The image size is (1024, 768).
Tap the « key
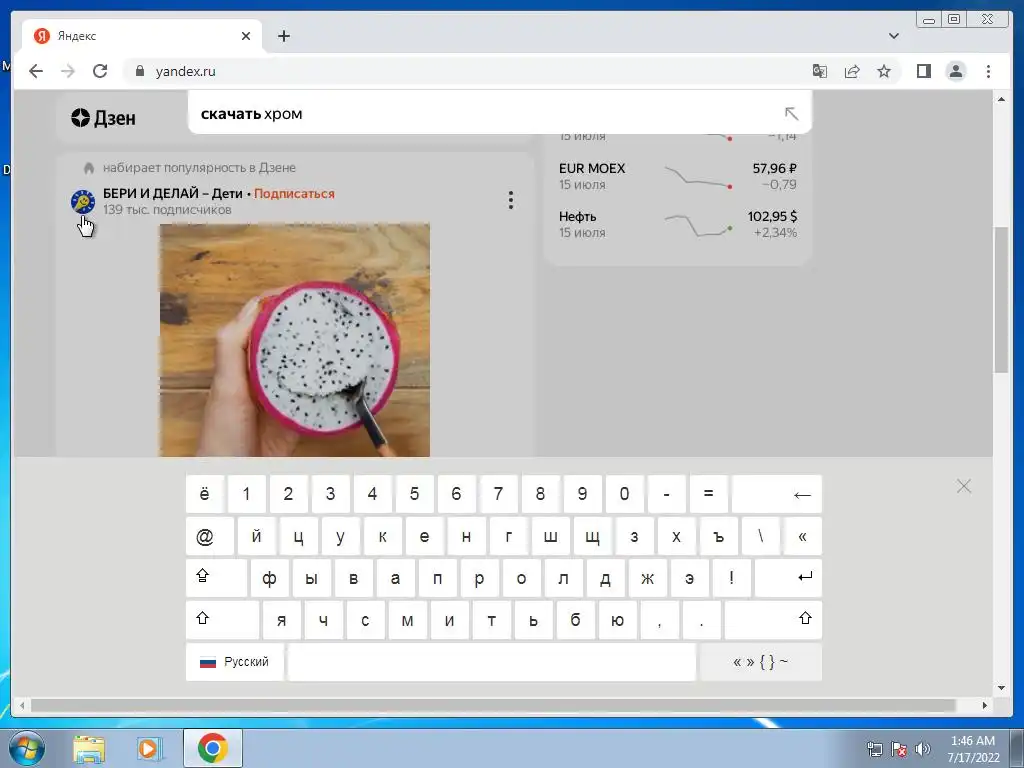[x=803, y=536]
